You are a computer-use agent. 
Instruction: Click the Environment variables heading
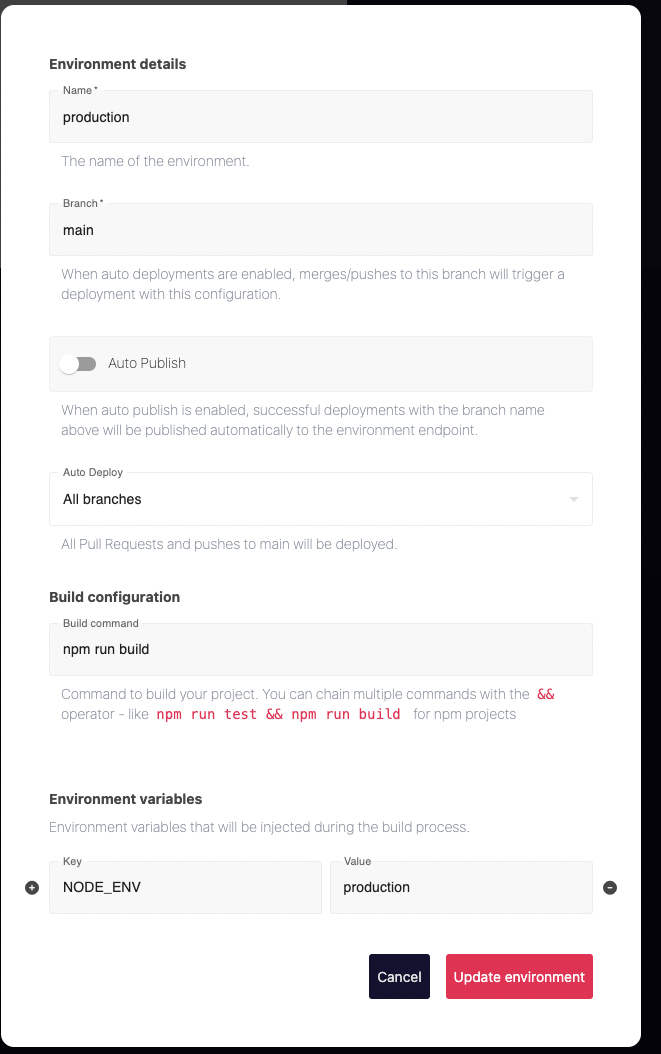[125, 798]
